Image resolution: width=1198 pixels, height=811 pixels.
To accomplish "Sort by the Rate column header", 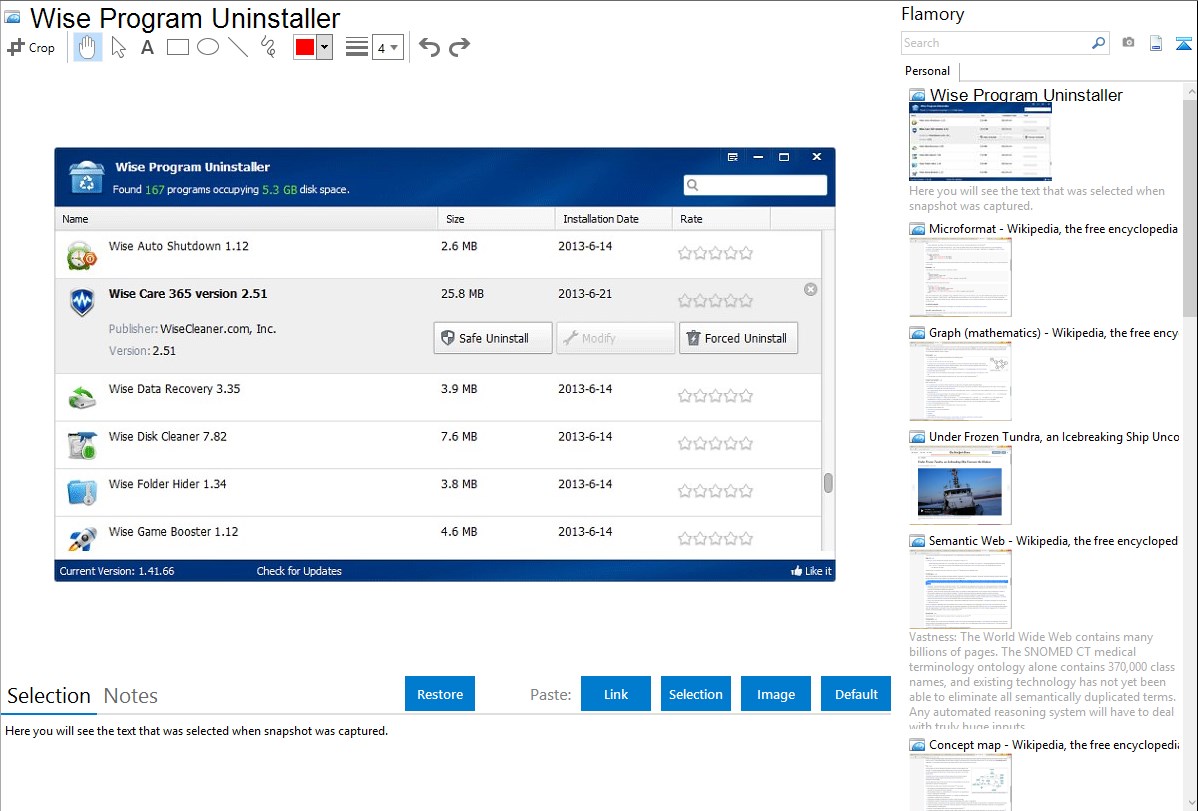I will click(721, 219).
